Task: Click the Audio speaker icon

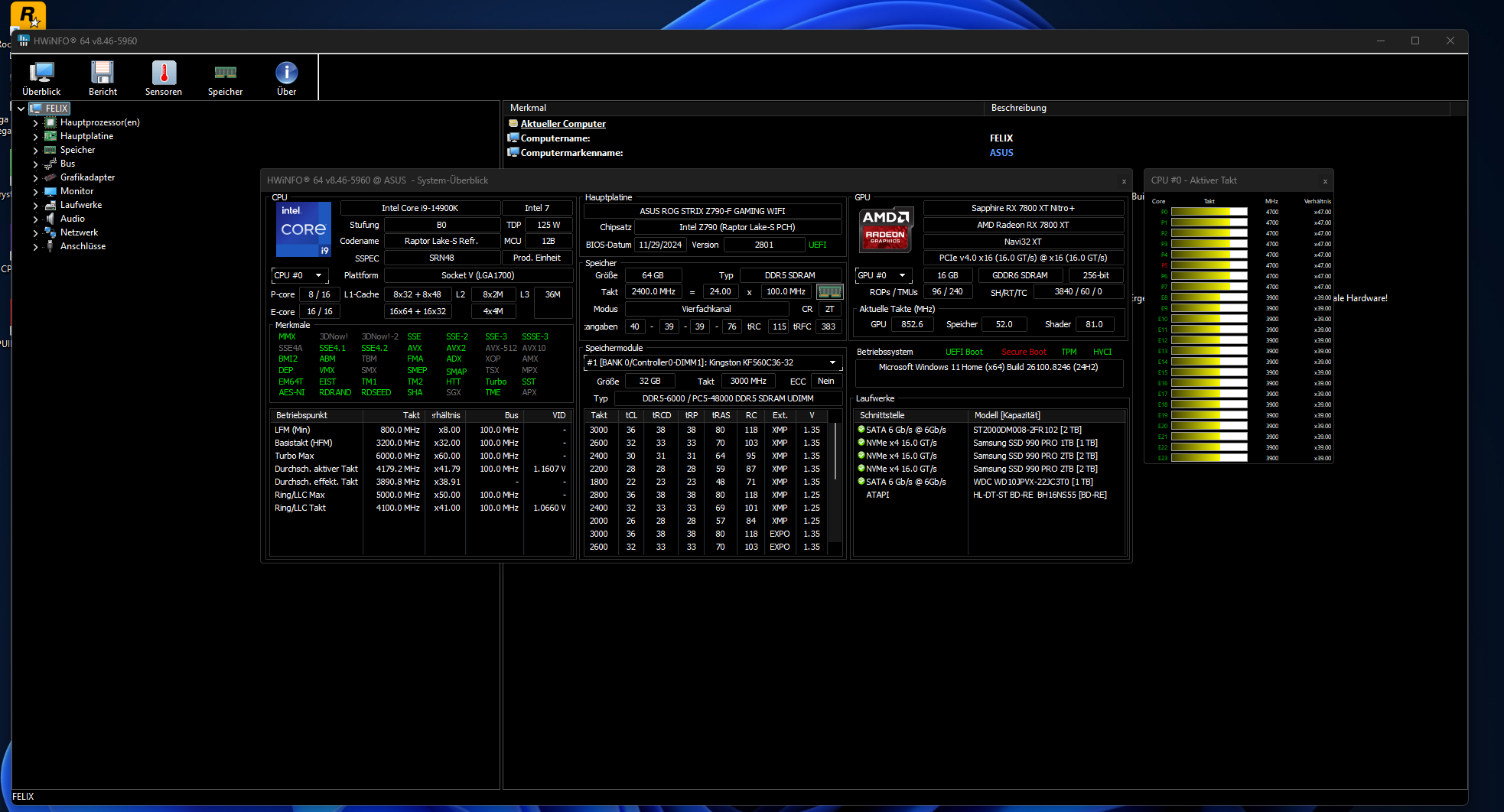Action: pyautogui.click(x=50, y=219)
